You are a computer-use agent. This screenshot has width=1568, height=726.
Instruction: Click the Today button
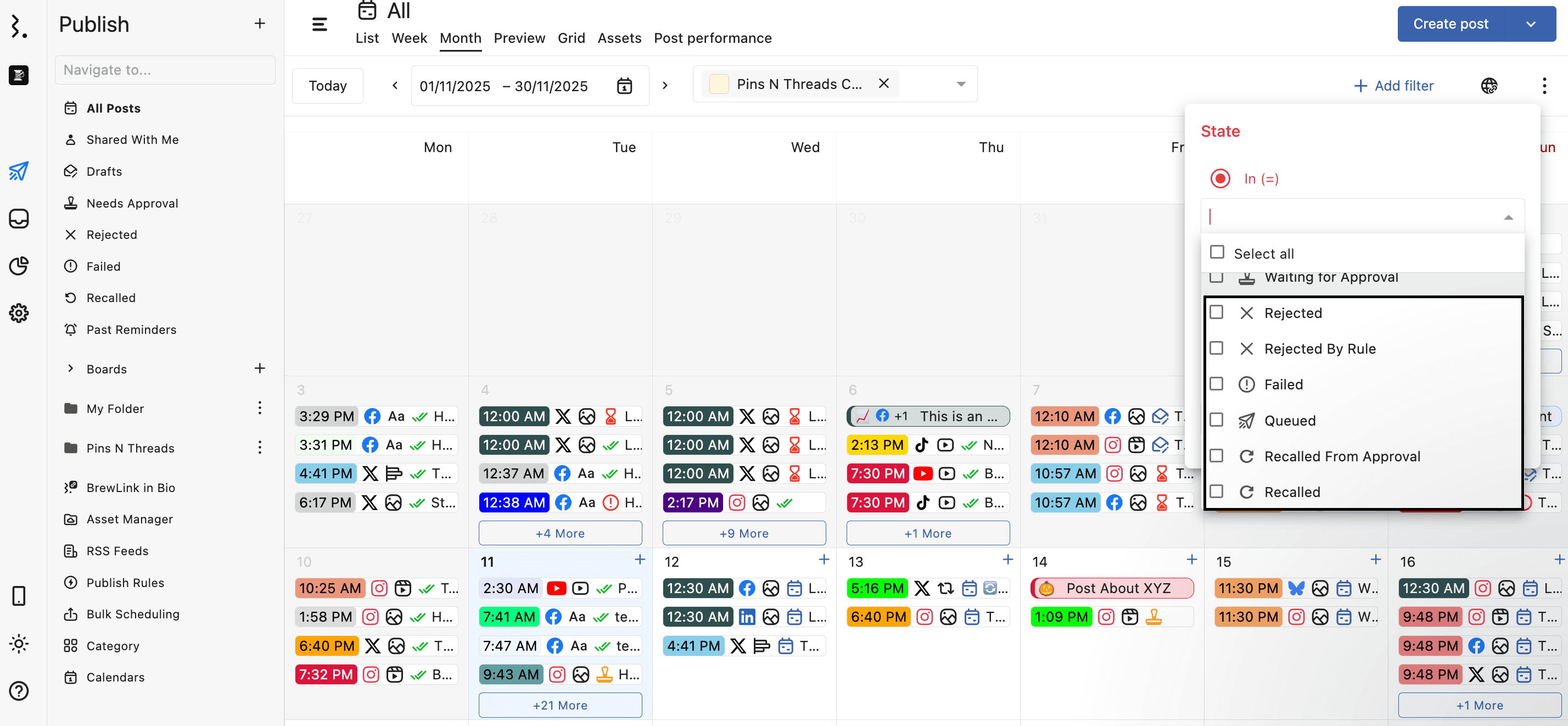point(327,86)
